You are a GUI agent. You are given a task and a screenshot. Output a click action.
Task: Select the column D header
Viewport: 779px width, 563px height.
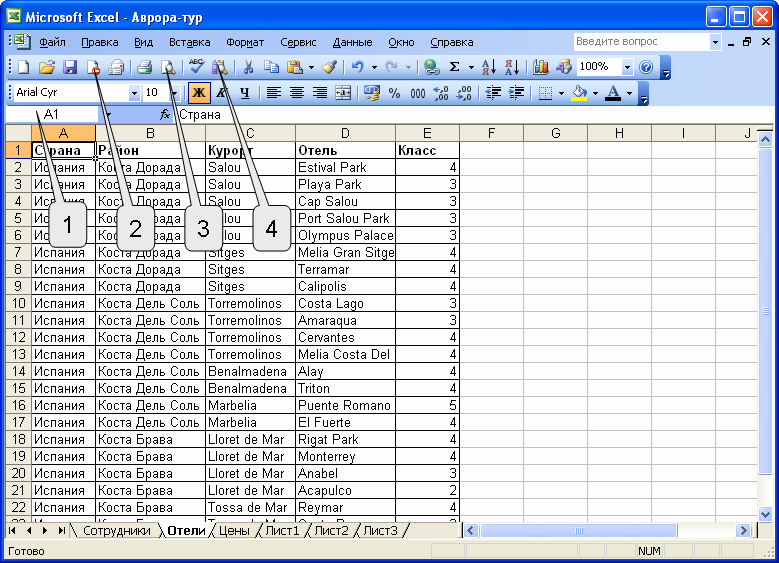(345, 133)
